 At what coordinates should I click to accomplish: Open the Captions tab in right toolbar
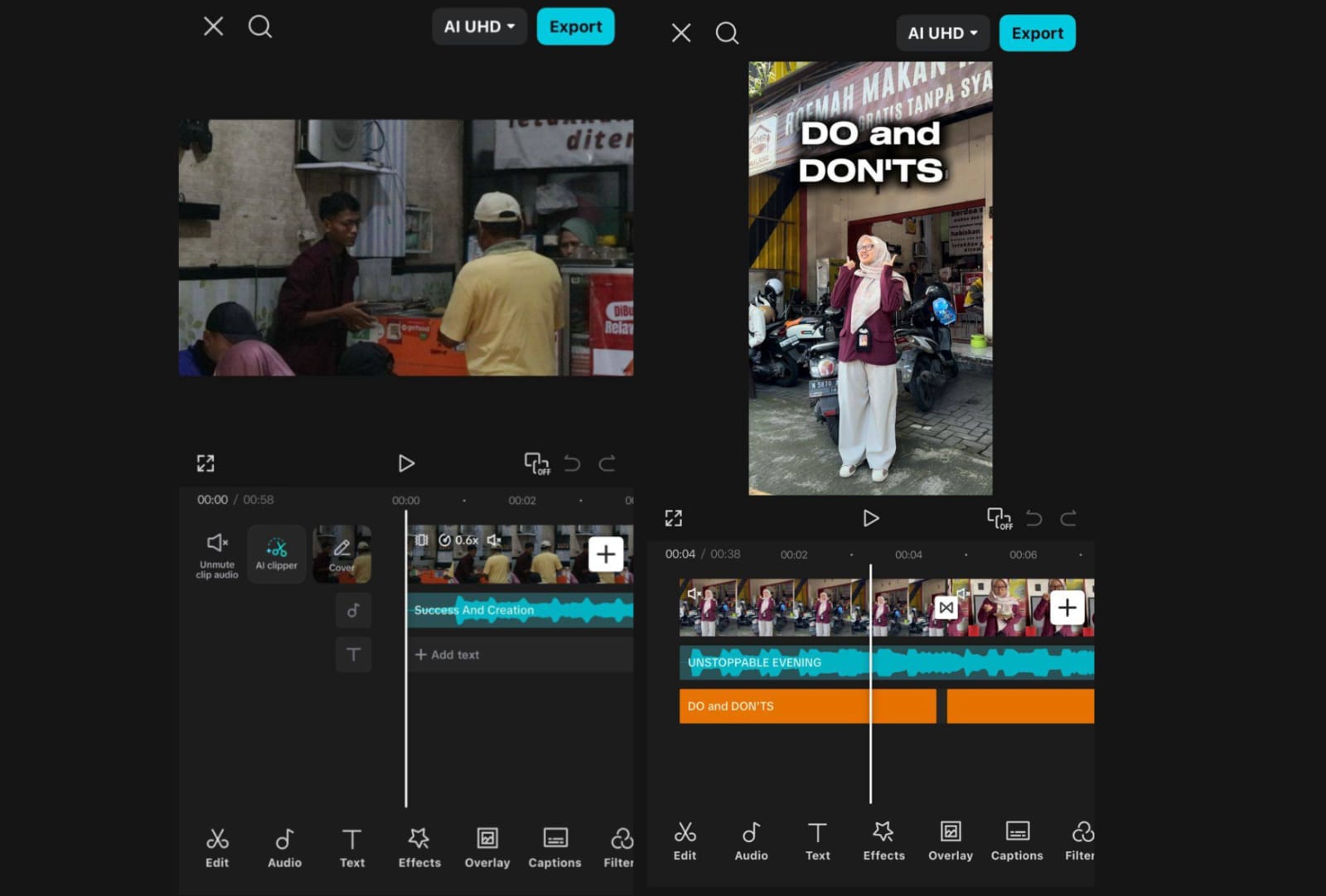pyautogui.click(x=1017, y=840)
